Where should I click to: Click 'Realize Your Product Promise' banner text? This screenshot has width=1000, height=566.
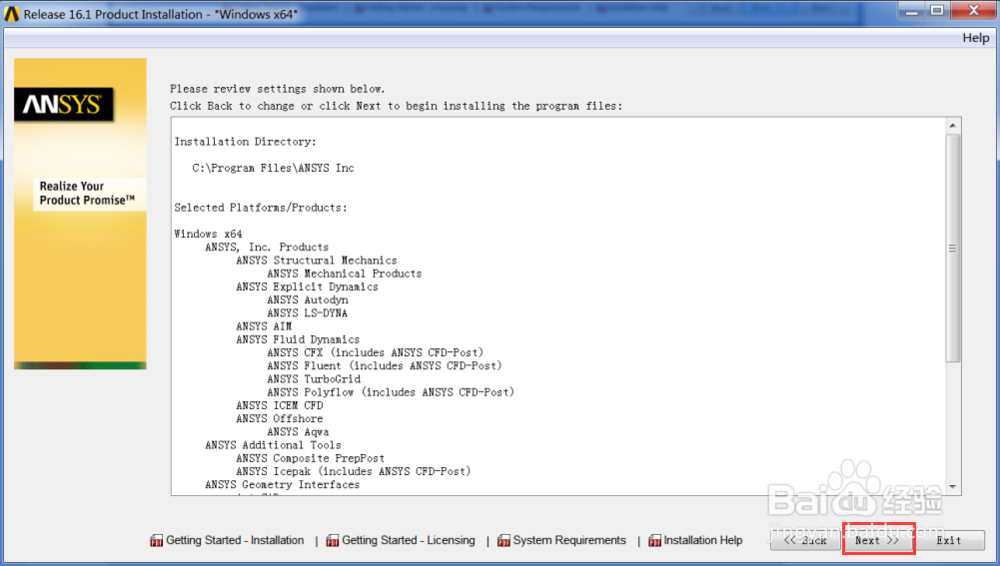click(87, 193)
